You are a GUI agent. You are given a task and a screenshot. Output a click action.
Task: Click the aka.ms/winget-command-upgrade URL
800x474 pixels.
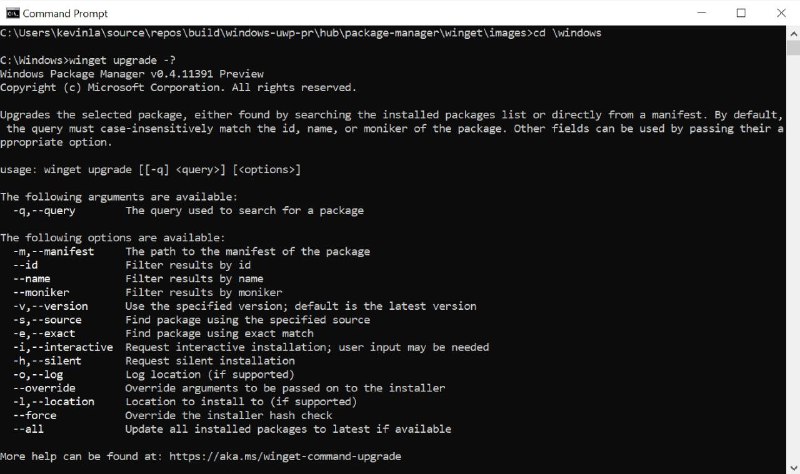click(285, 456)
